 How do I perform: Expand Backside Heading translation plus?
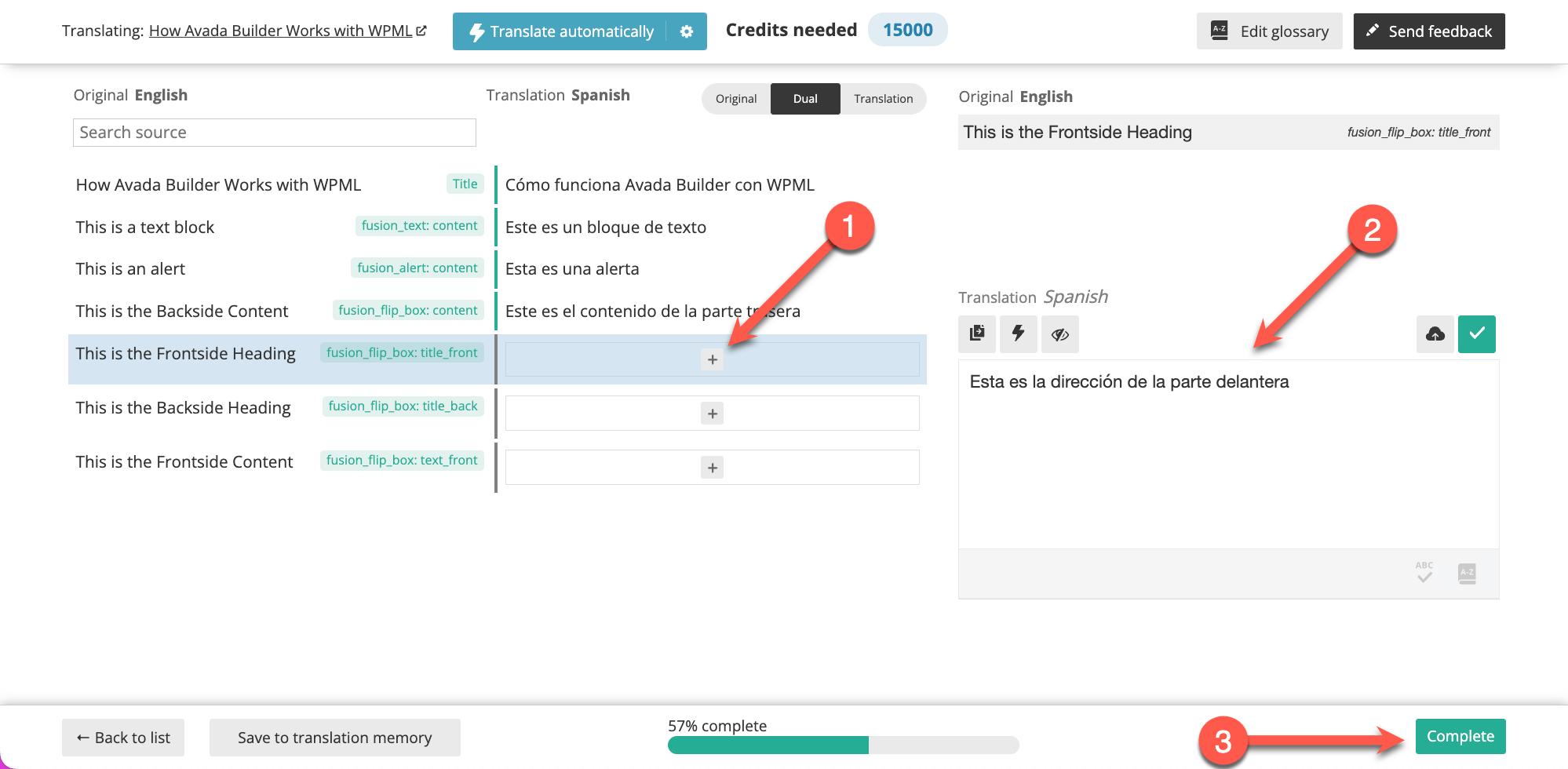713,414
